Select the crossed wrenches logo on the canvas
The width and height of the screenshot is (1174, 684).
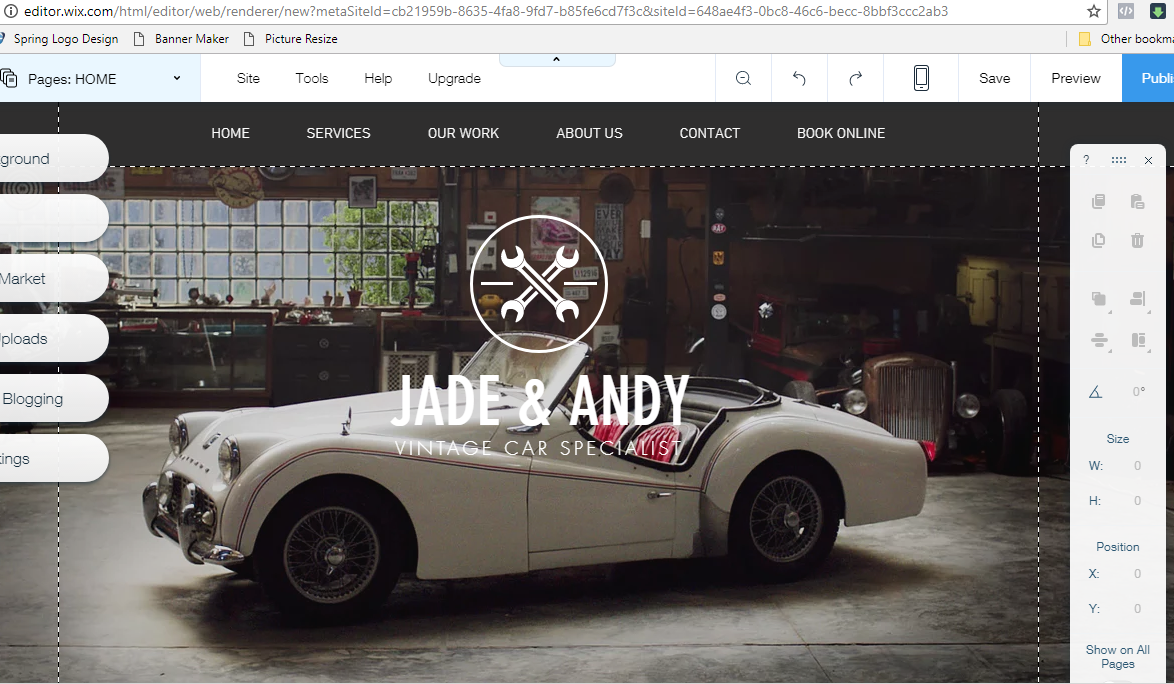[538, 284]
